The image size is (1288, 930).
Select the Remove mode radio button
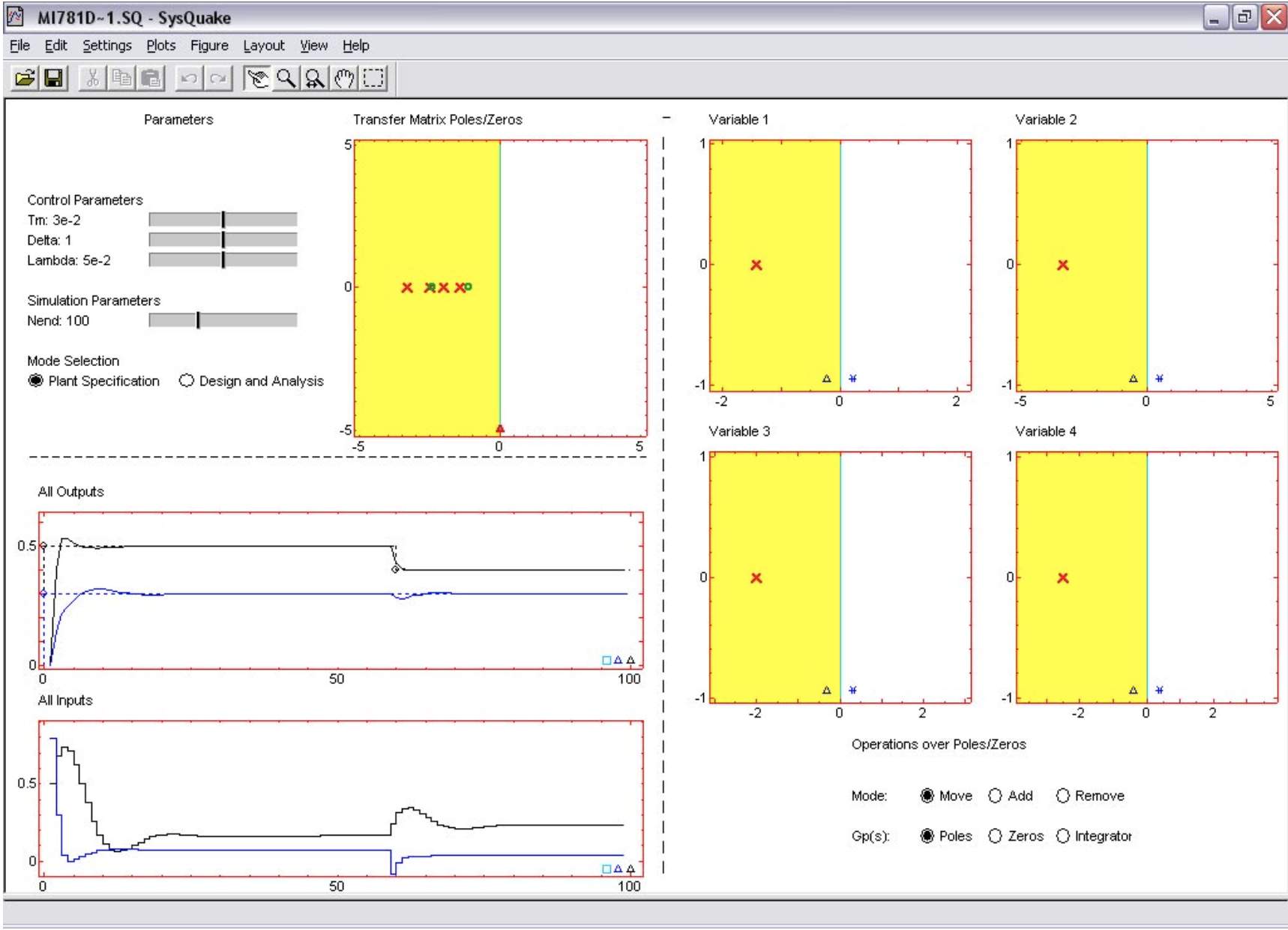coord(1062,796)
